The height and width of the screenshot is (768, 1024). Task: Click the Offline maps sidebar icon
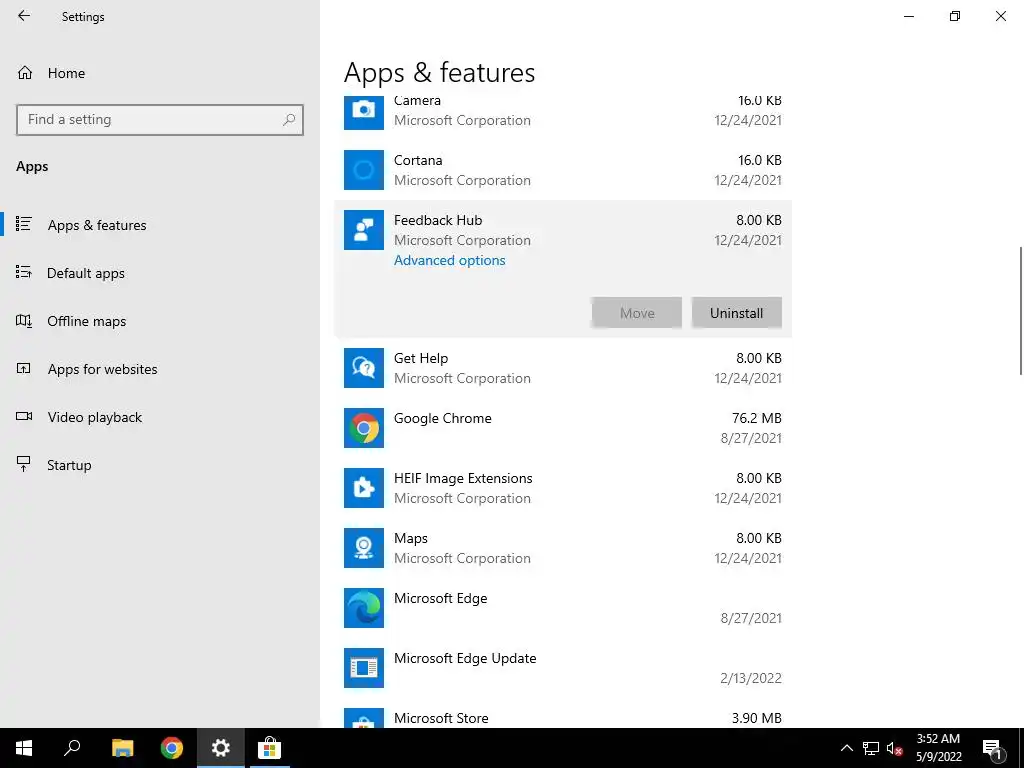(24, 321)
